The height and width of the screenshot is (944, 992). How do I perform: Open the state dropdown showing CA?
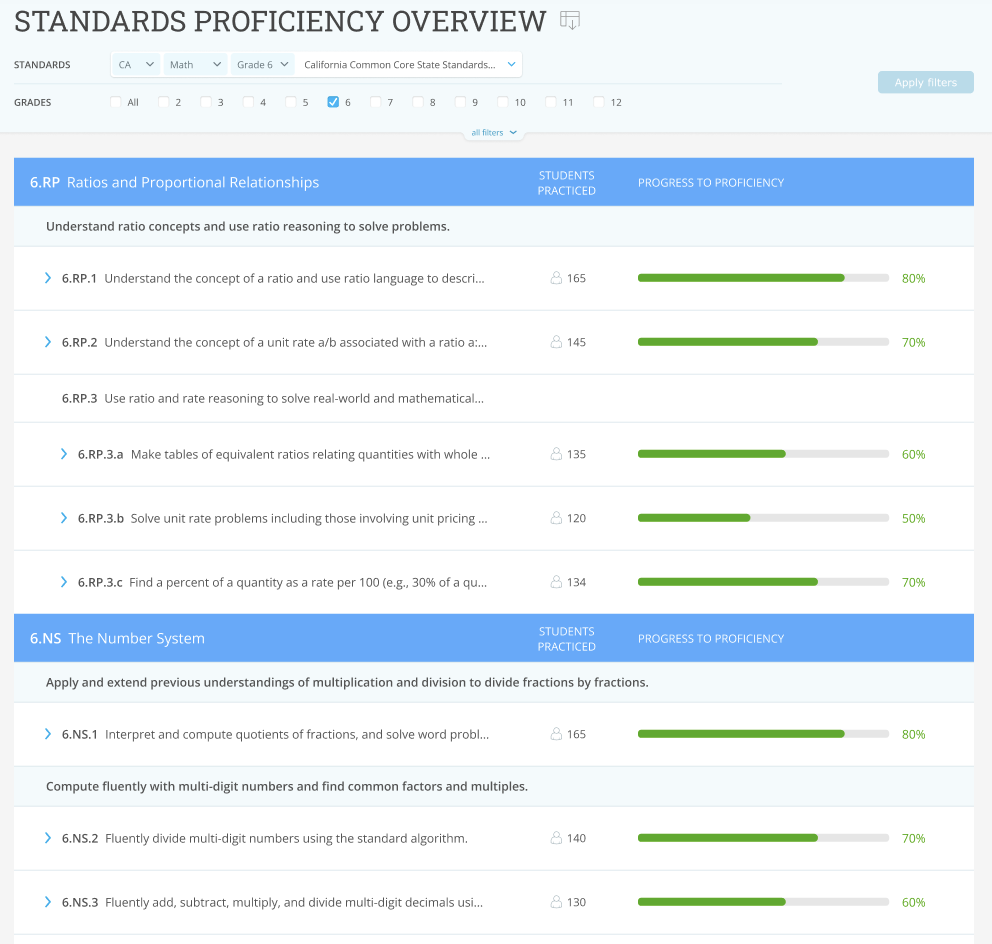pos(135,64)
